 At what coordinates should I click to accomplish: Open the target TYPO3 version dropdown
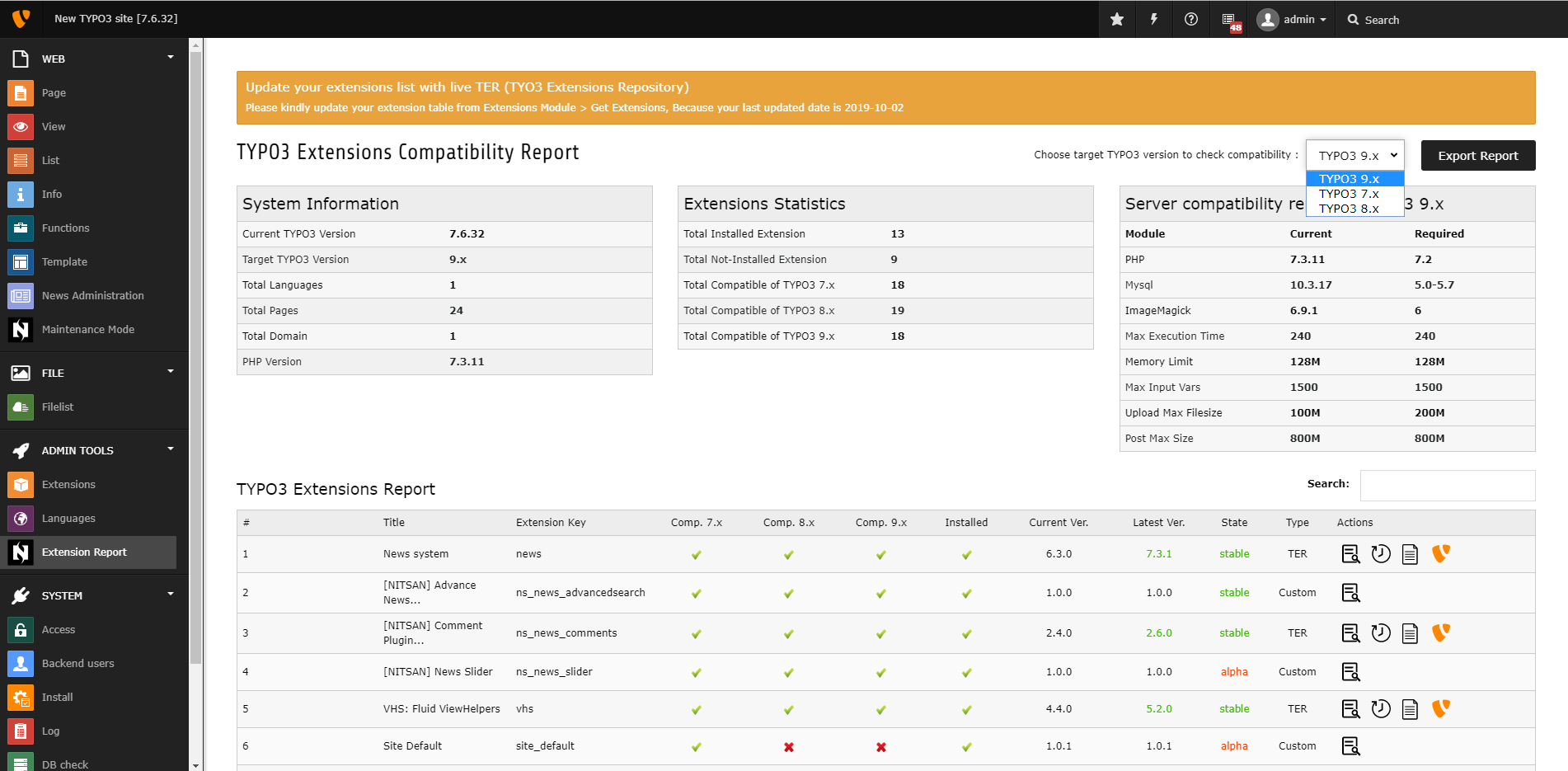(x=1355, y=155)
